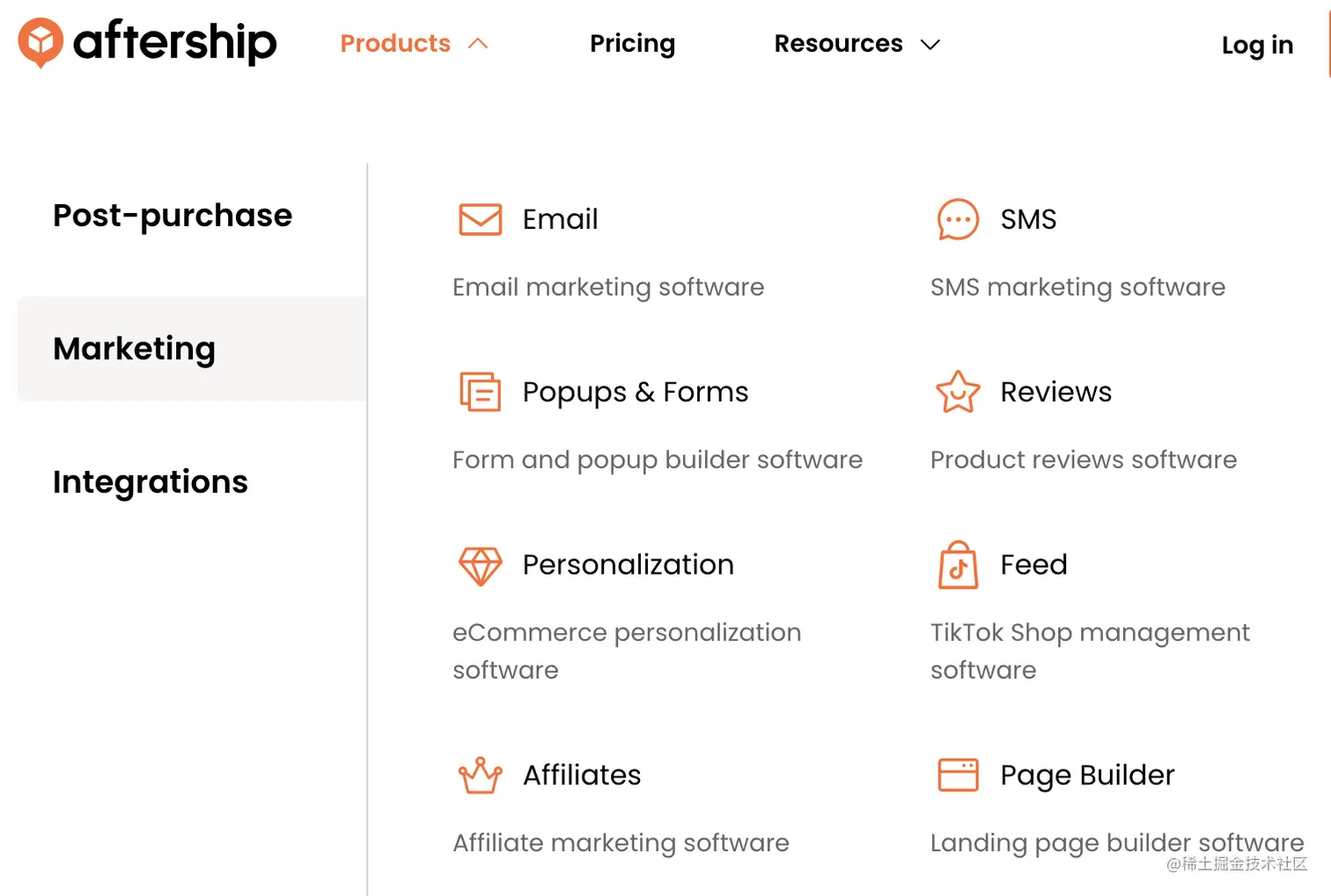Click the SMS chat bubble icon
Image resolution: width=1331 pixels, height=896 pixels.
(x=958, y=219)
